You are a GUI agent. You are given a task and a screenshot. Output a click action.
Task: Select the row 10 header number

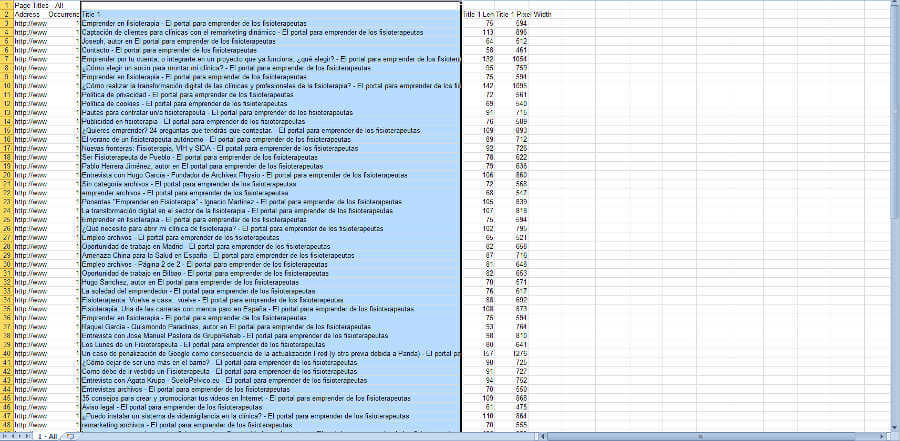pyautogui.click(x=6, y=86)
